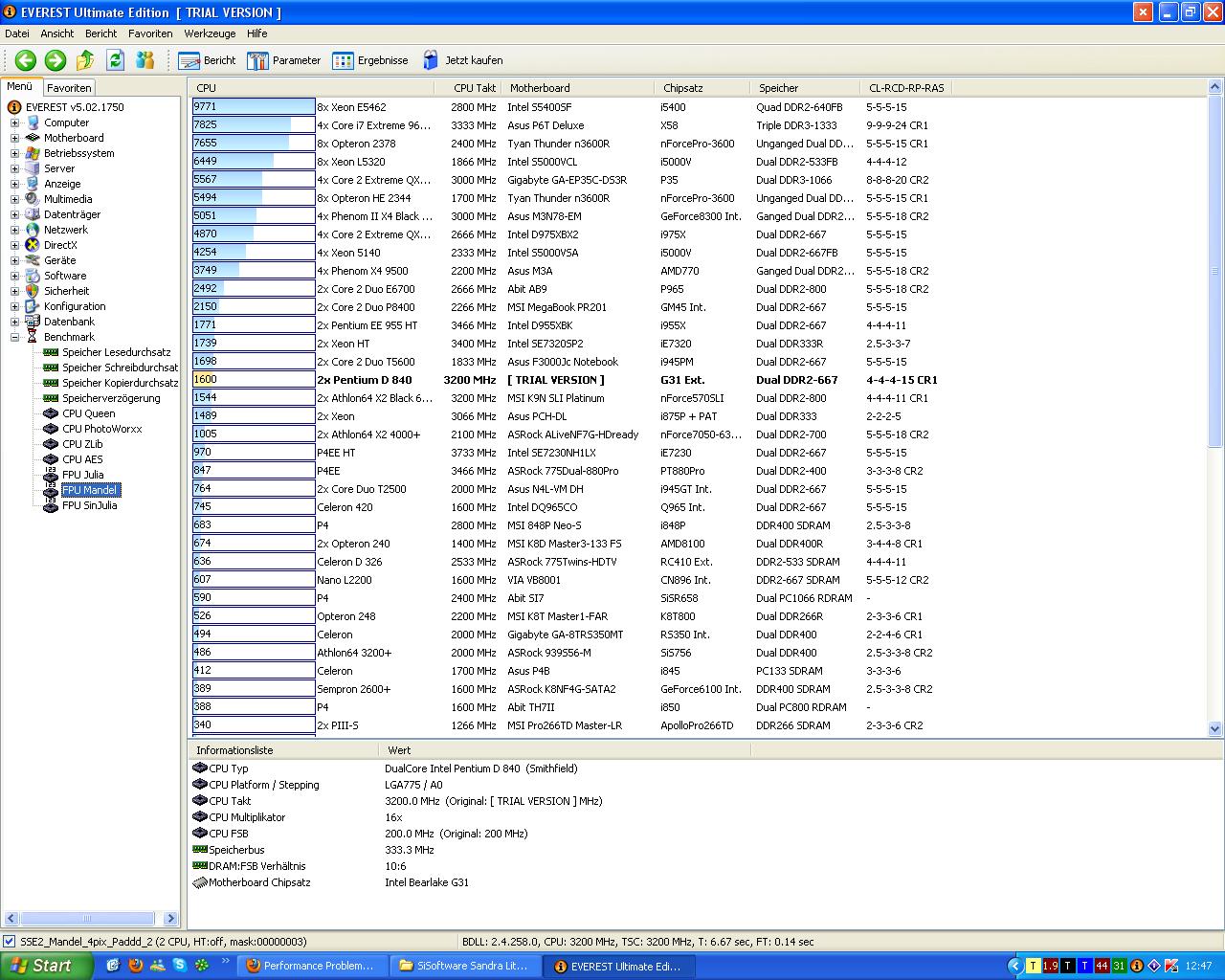Click the Jetzt kaufen shopping bag button
1225x980 pixels.
click(x=462, y=60)
